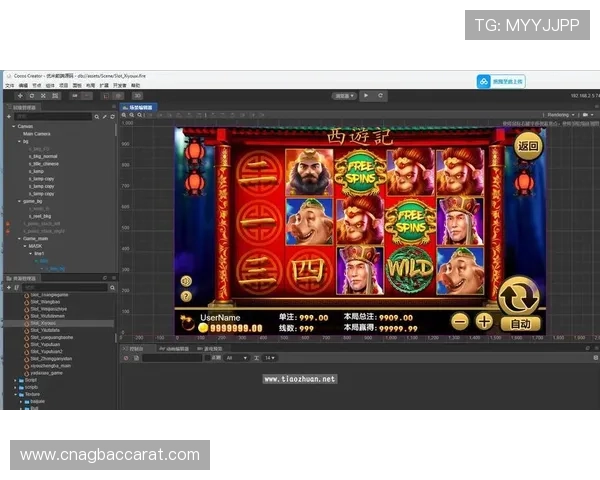Collapse the Texture folder
600x480 pixels.
click(x=15, y=395)
